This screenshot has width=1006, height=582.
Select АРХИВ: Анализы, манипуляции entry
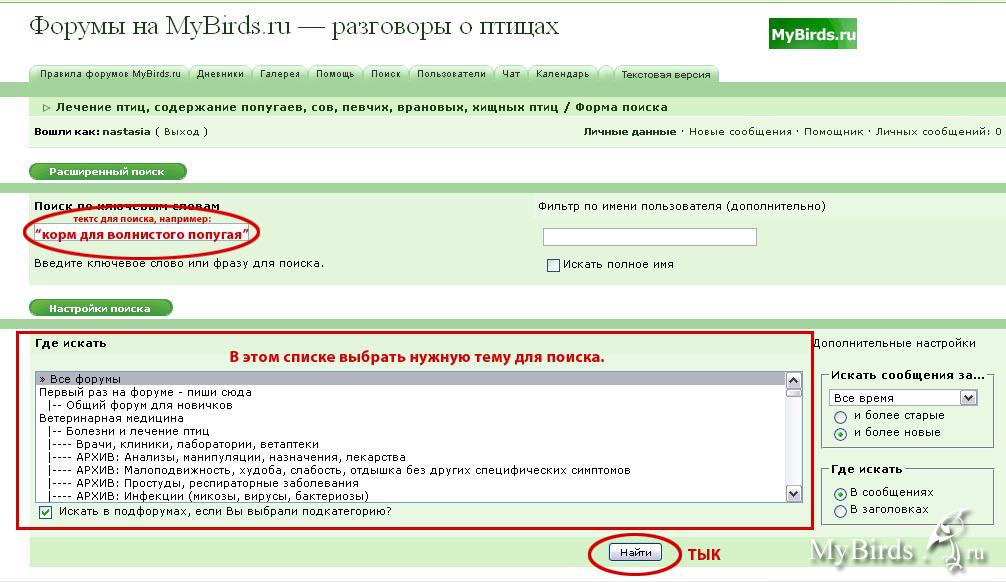click(410, 457)
